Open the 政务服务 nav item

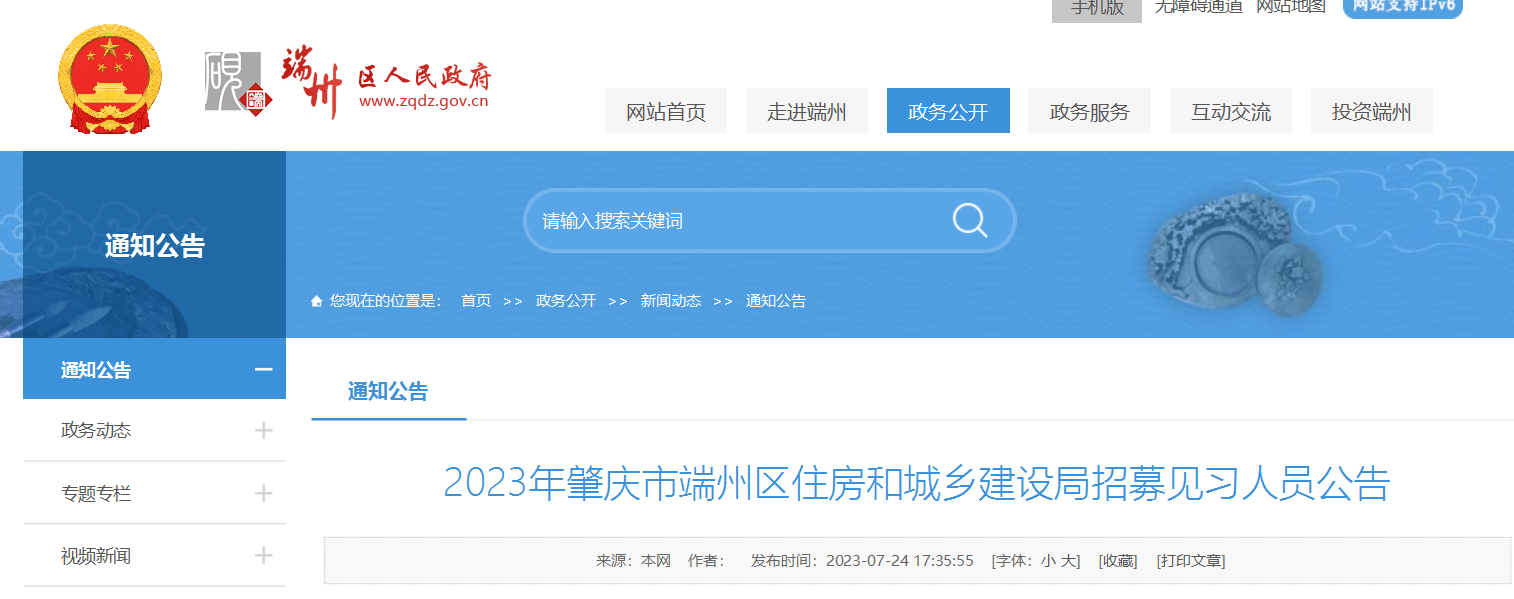[x=1090, y=111]
